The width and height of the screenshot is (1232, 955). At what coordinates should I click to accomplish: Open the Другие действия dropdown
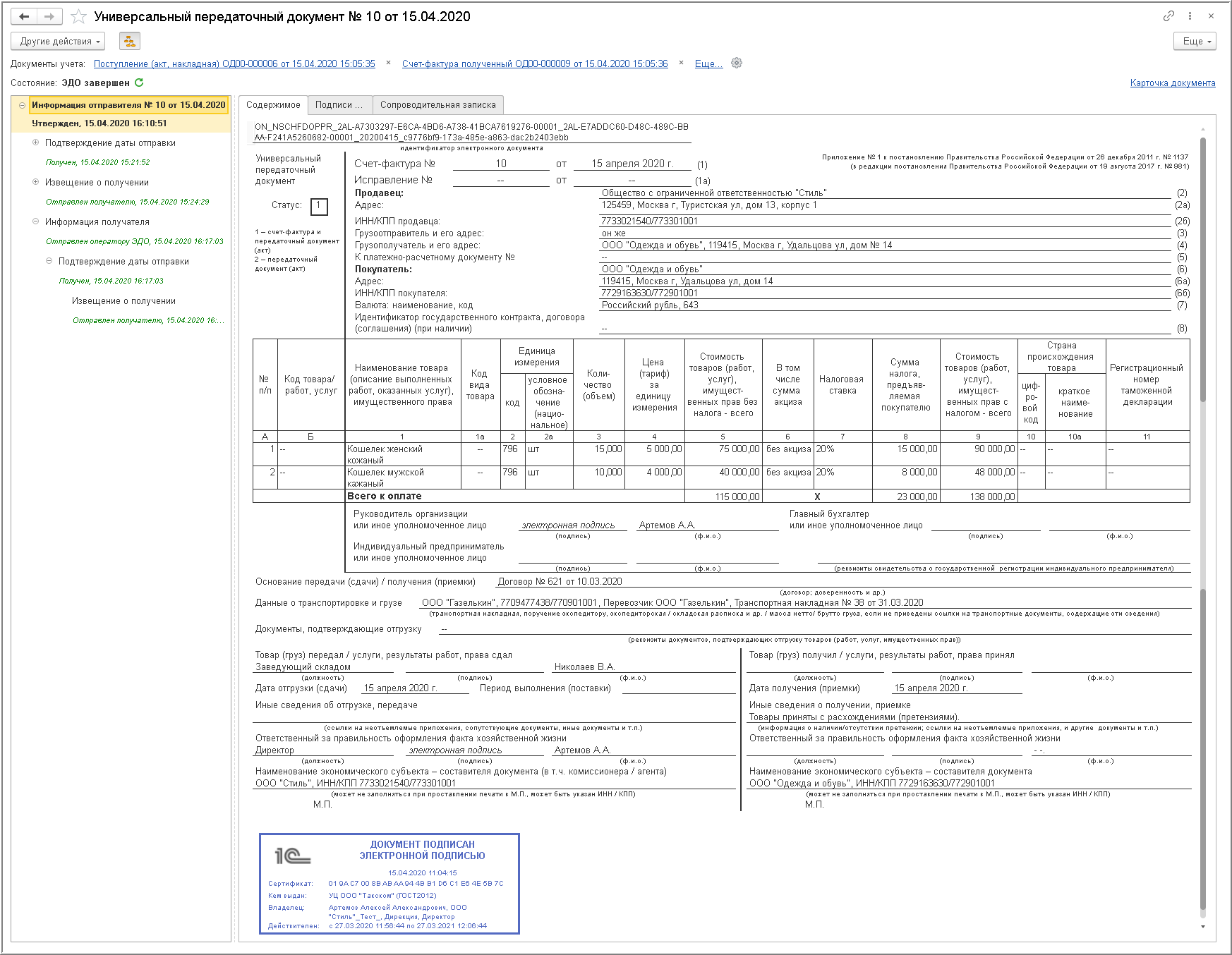pos(58,41)
